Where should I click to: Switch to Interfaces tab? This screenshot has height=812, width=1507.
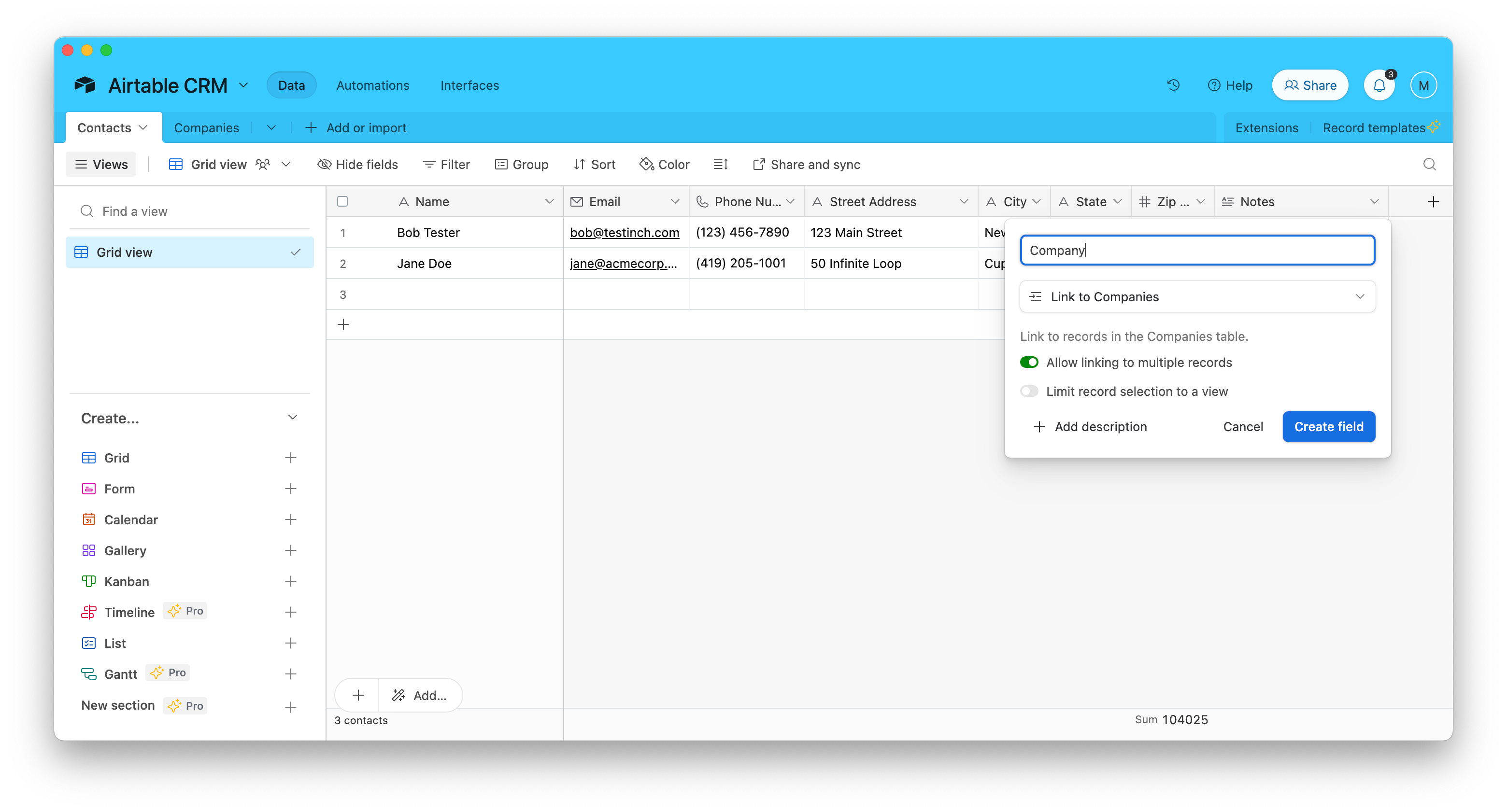470,85
